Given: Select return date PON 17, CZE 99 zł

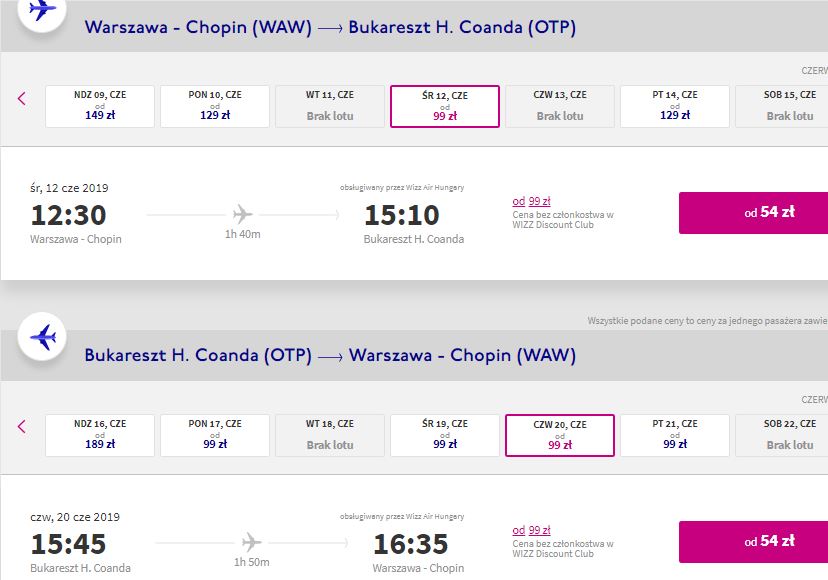Looking at the screenshot, I should pos(215,436).
